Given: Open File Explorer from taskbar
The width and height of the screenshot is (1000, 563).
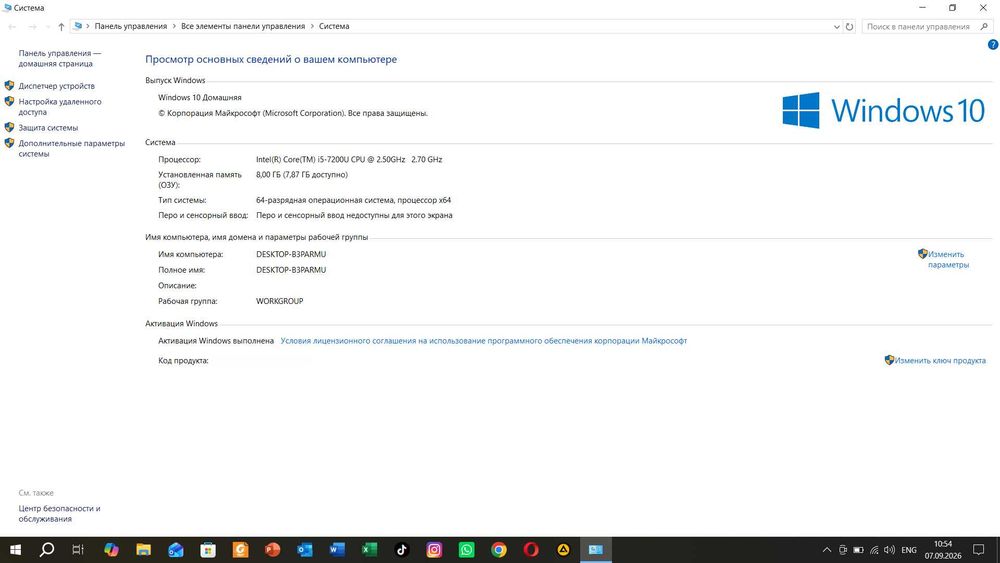Looking at the screenshot, I should pyautogui.click(x=143, y=550).
